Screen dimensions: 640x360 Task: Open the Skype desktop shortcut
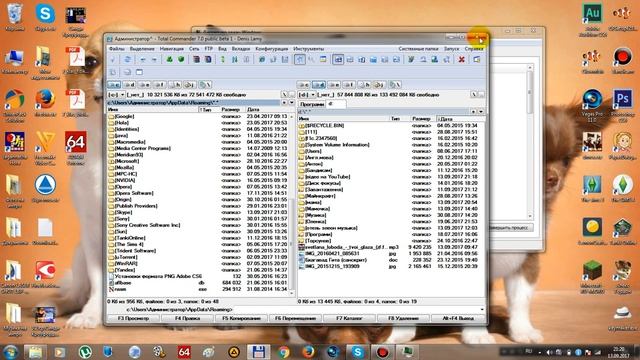pyautogui.click(x=45, y=17)
